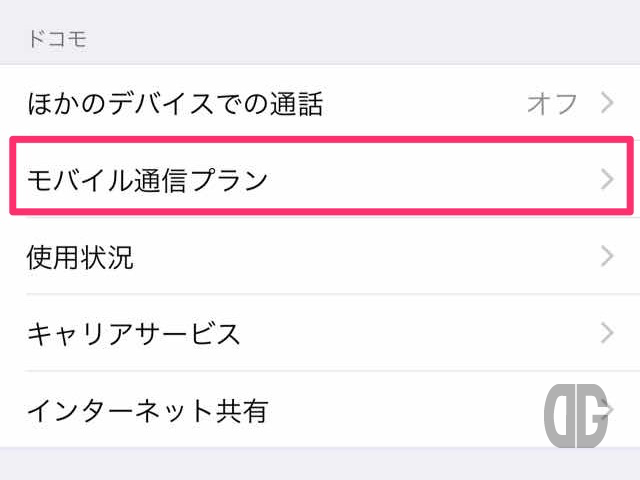Tap the arrow icon on 使用状況 row
Viewport: 640px width, 480px height.
[x=607, y=256]
